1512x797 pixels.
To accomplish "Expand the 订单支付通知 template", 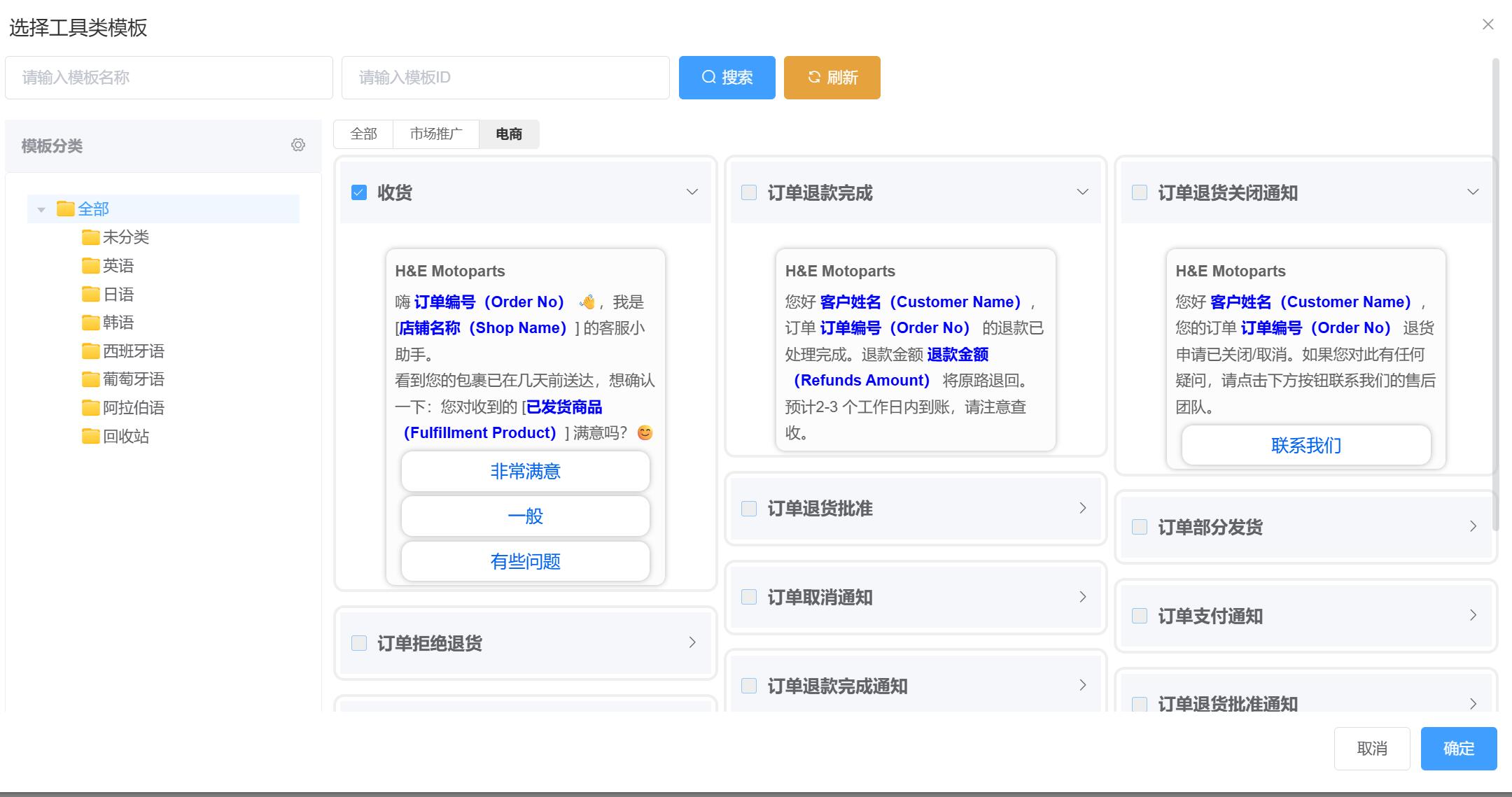I will point(1473,616).
